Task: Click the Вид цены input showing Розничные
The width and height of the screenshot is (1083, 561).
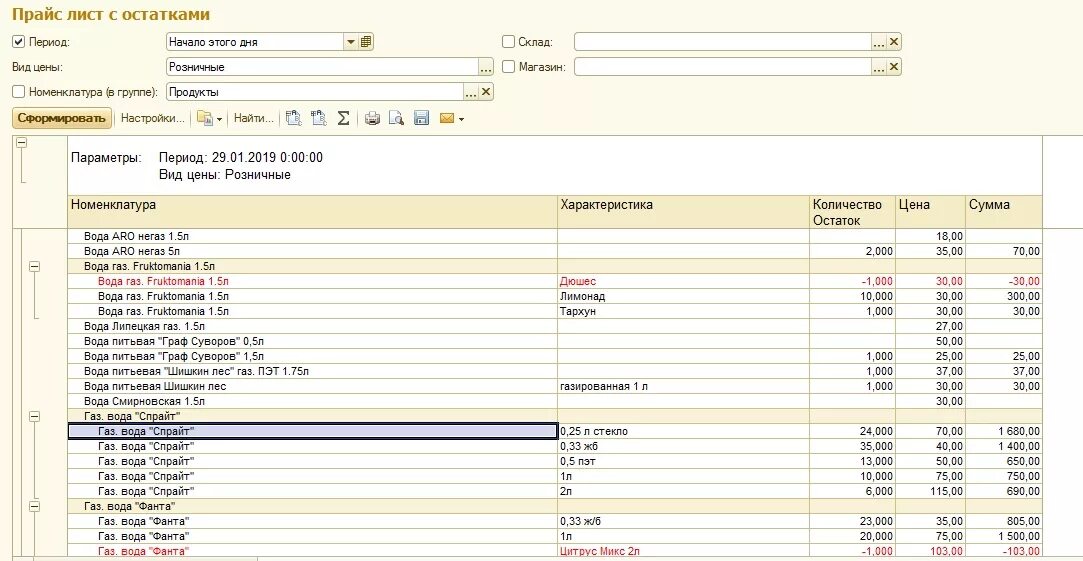Action: coord(322,67)
